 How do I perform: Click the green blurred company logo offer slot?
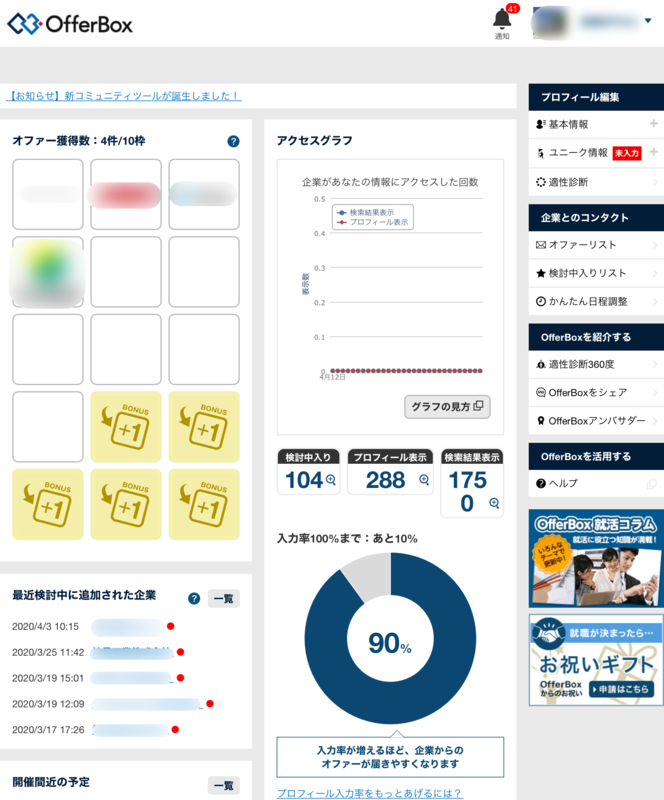47,272
